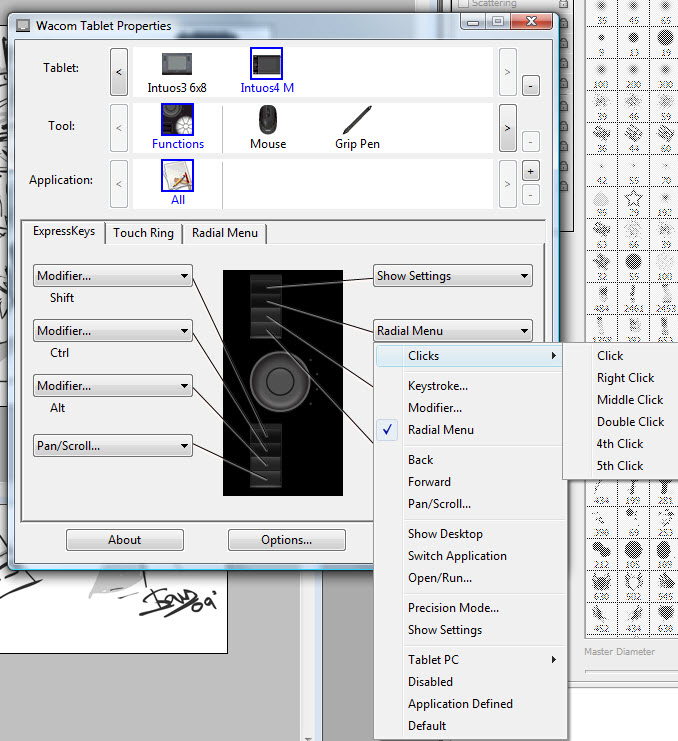Collapse the Radial Menu dropdown
Screen dimensions: 678x741
tap(453, 331)
